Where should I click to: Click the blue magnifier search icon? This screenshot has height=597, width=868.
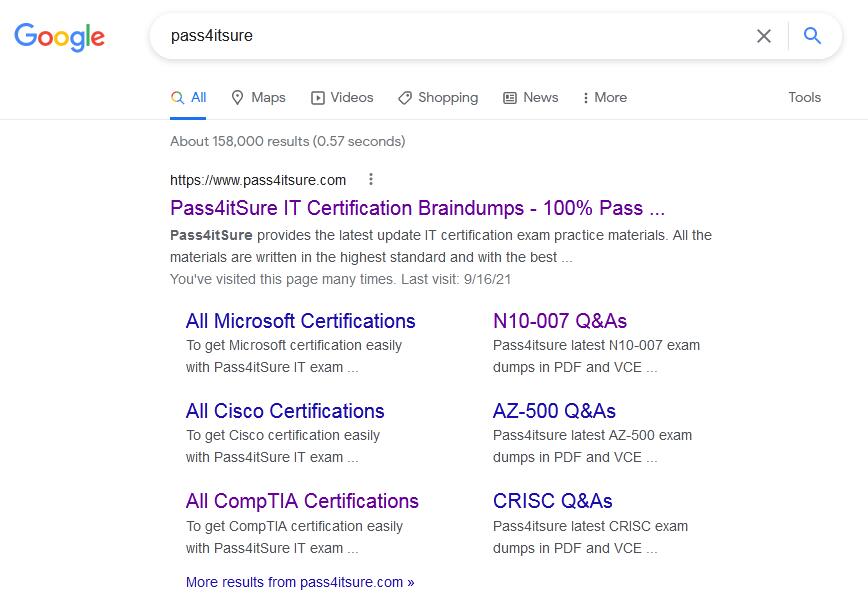point(812,35)
